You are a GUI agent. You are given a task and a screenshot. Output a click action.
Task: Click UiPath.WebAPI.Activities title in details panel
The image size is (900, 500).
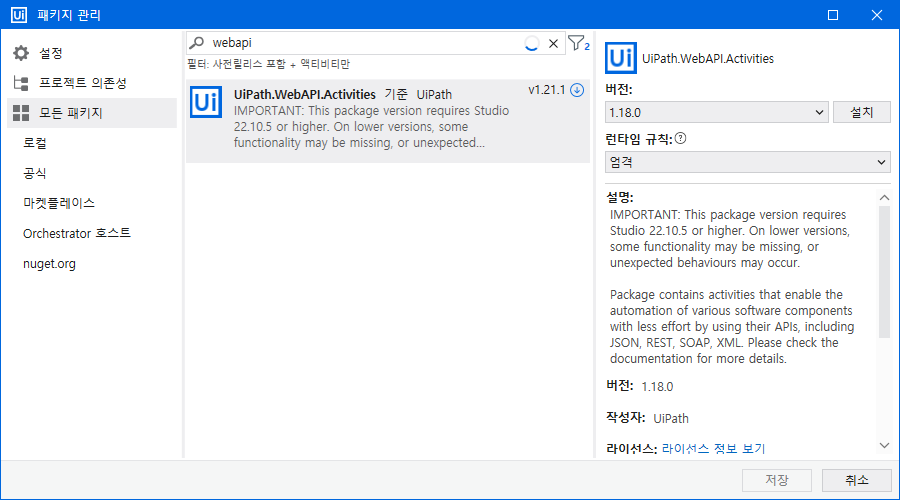(x=708, y=59)
